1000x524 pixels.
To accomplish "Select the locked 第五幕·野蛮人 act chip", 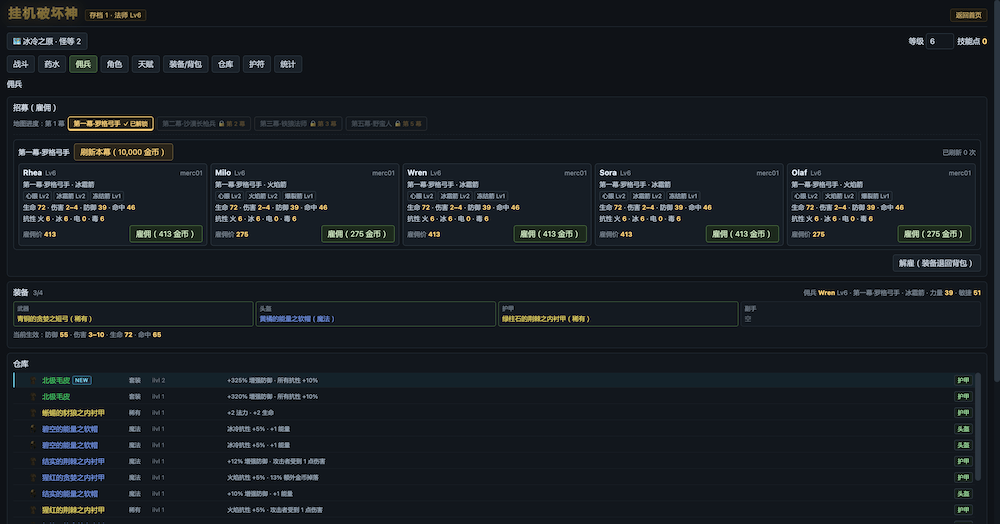I will tap(386, 124).
